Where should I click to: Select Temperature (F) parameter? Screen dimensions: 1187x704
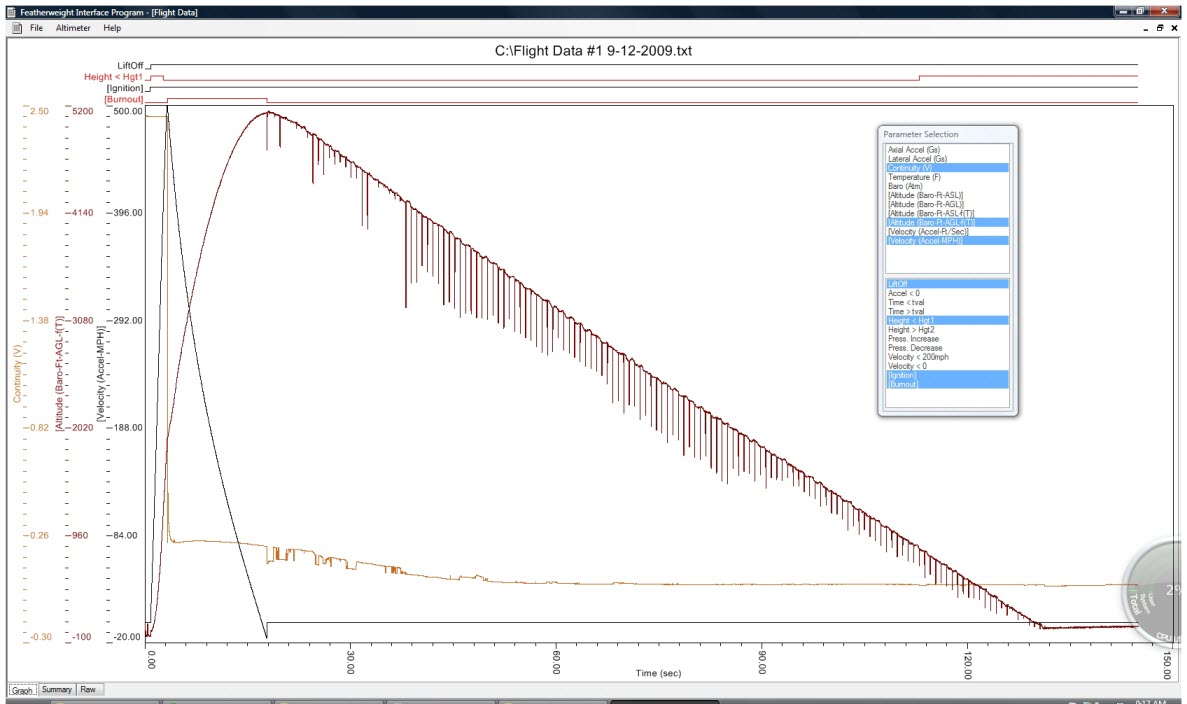coord(947,177)
